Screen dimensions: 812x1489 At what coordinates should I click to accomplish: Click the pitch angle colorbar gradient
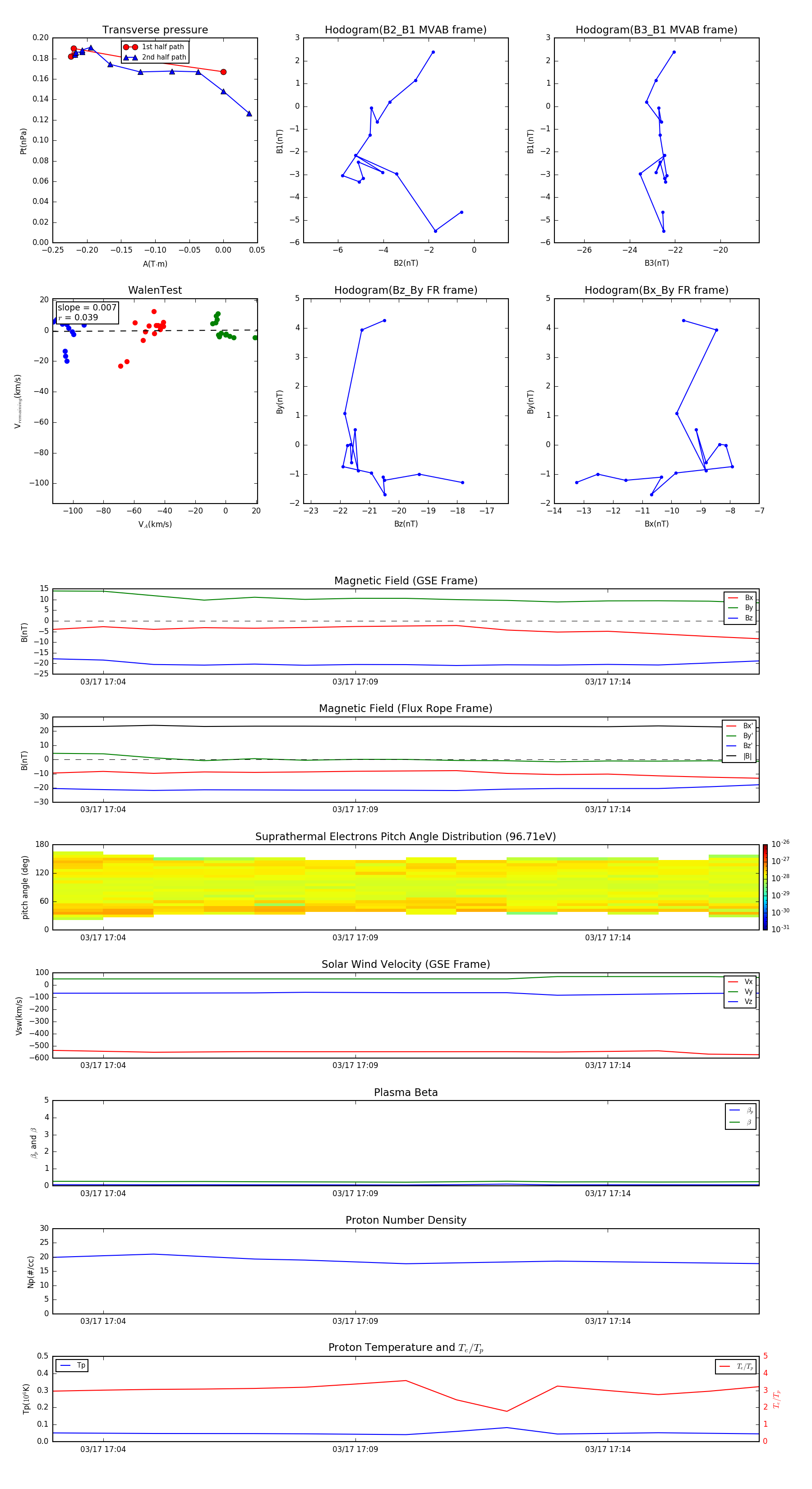[765, 887]
